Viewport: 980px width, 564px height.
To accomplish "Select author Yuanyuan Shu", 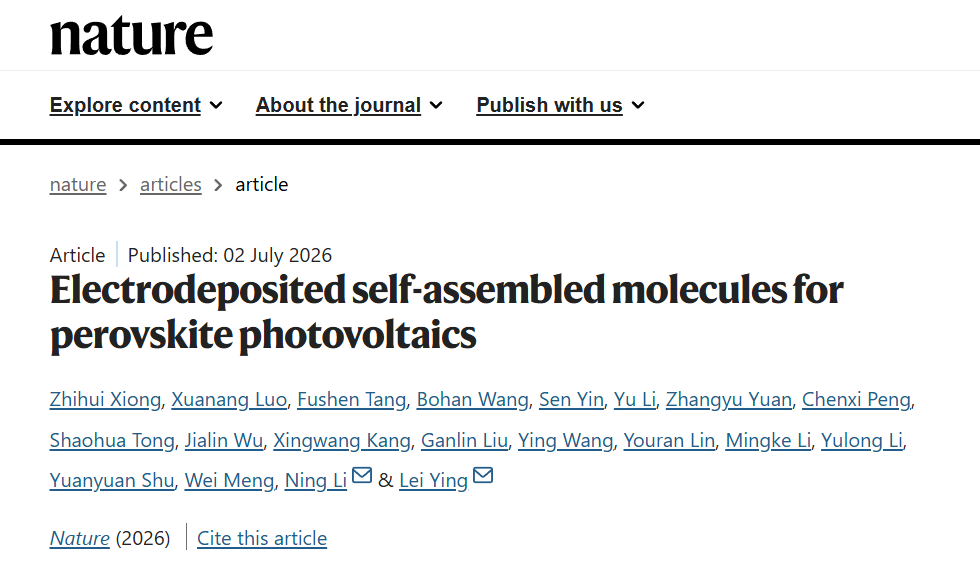I will [x=112, y=480].
